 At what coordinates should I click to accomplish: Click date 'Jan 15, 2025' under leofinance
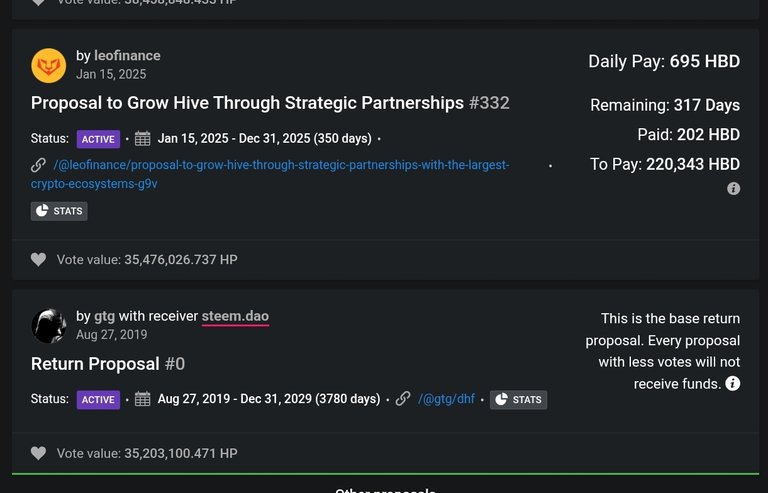pyautogui.click(x=111, y=74)
